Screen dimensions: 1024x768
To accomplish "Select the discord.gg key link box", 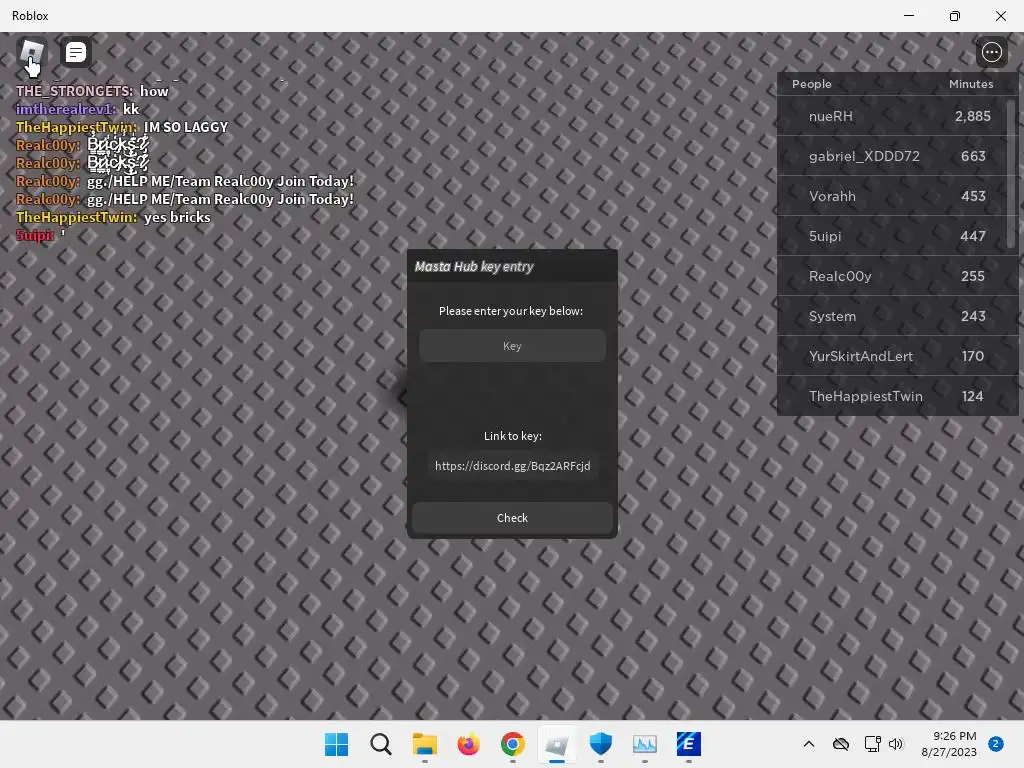I will point(512,466).
